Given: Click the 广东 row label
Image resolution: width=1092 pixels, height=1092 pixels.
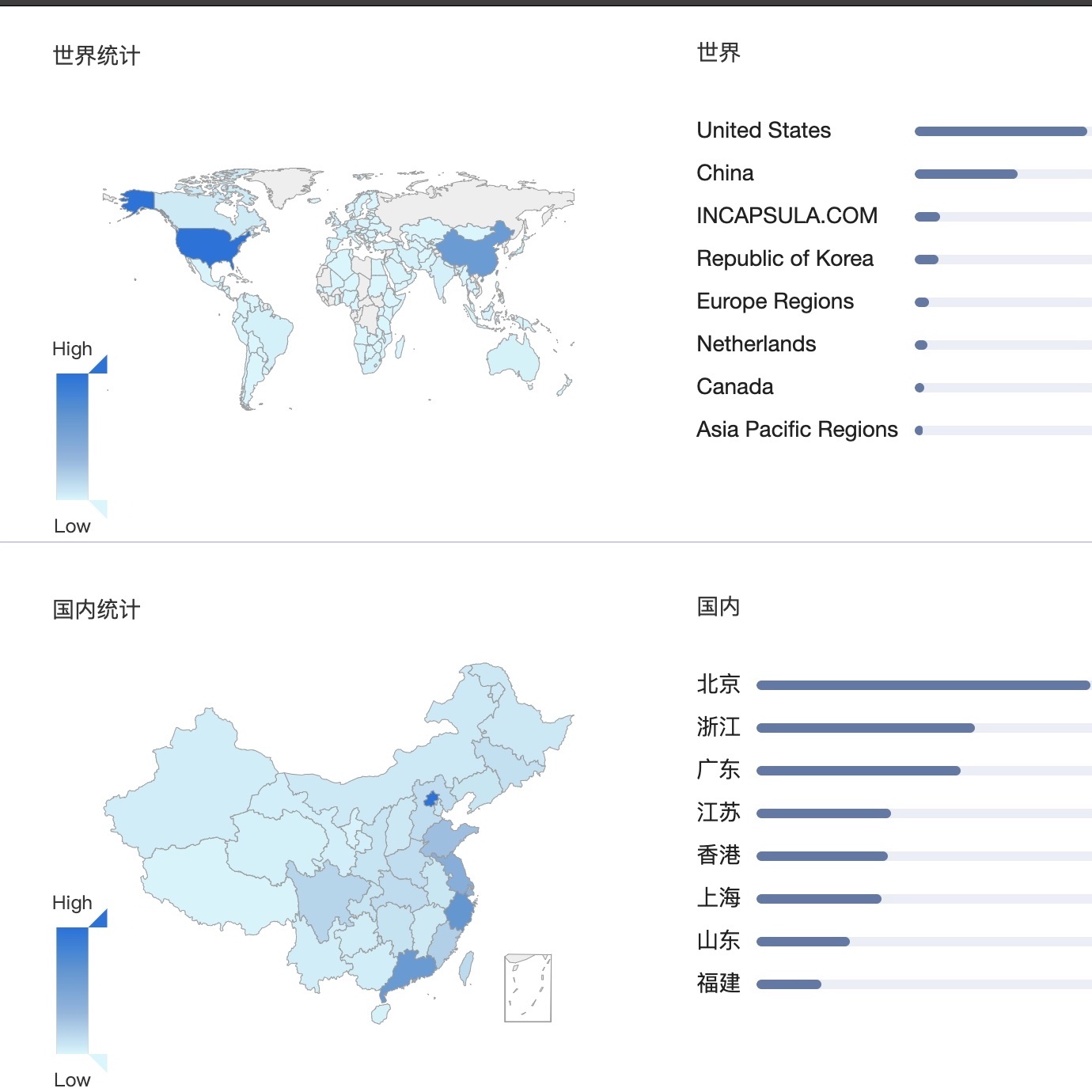Looking at the screenshot, I should click(x=719, y=770).
